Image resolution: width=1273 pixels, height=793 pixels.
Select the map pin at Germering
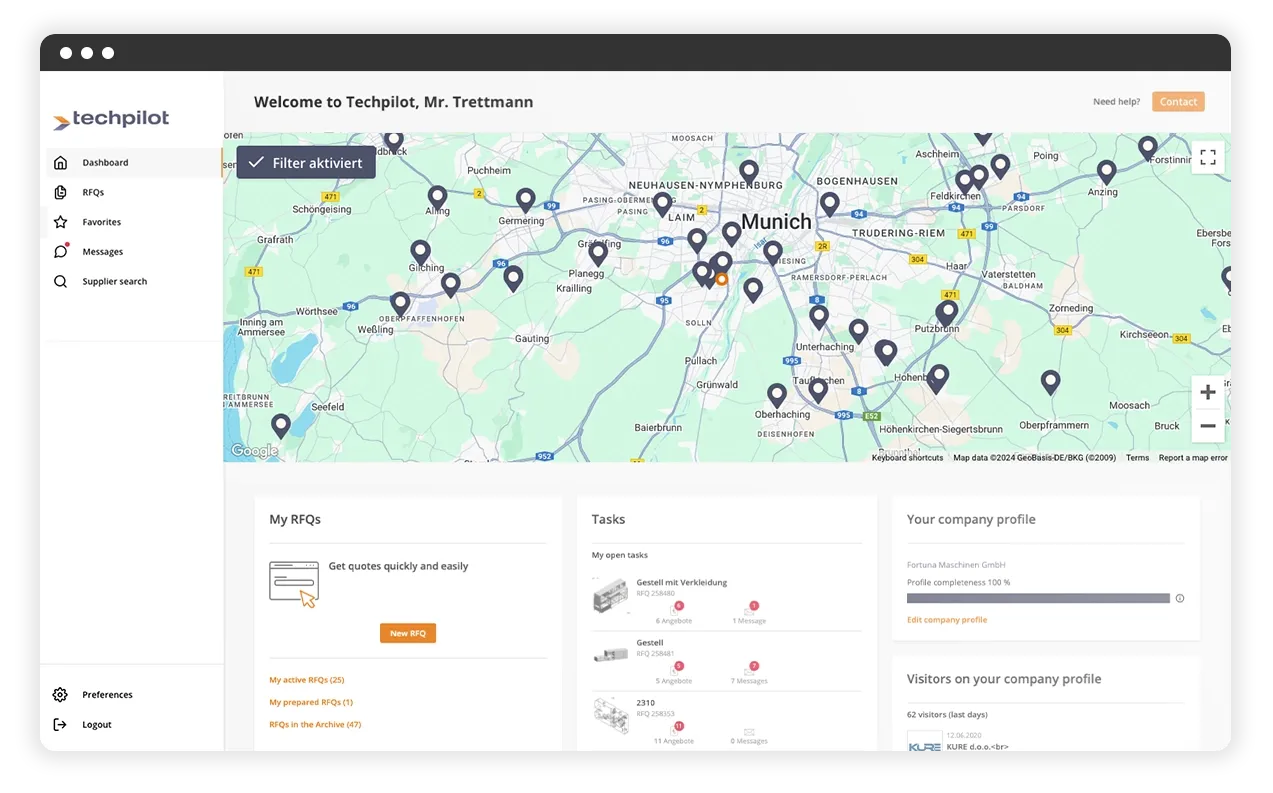pos(525,200)
